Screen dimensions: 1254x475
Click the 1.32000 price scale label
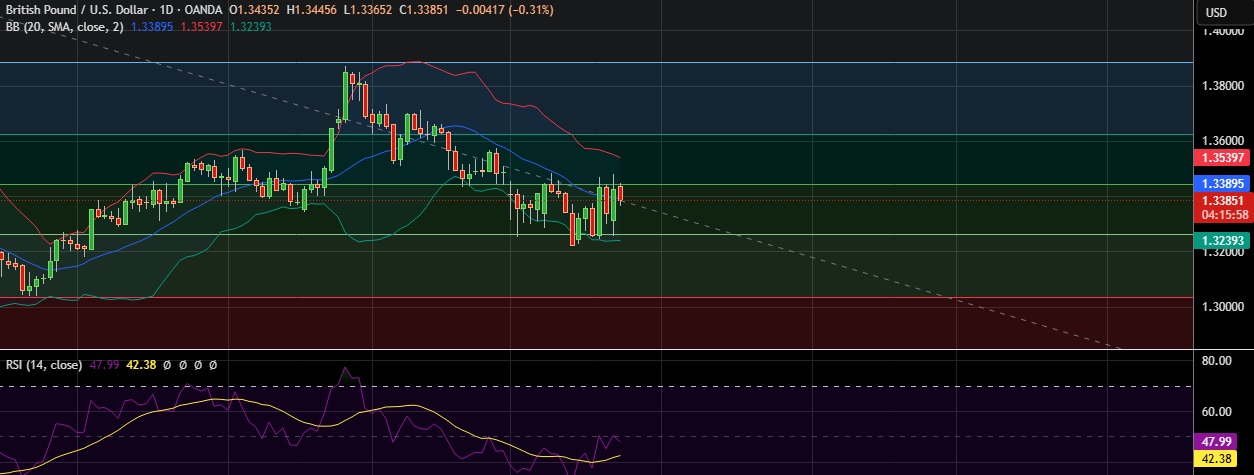pos(1223,252)
